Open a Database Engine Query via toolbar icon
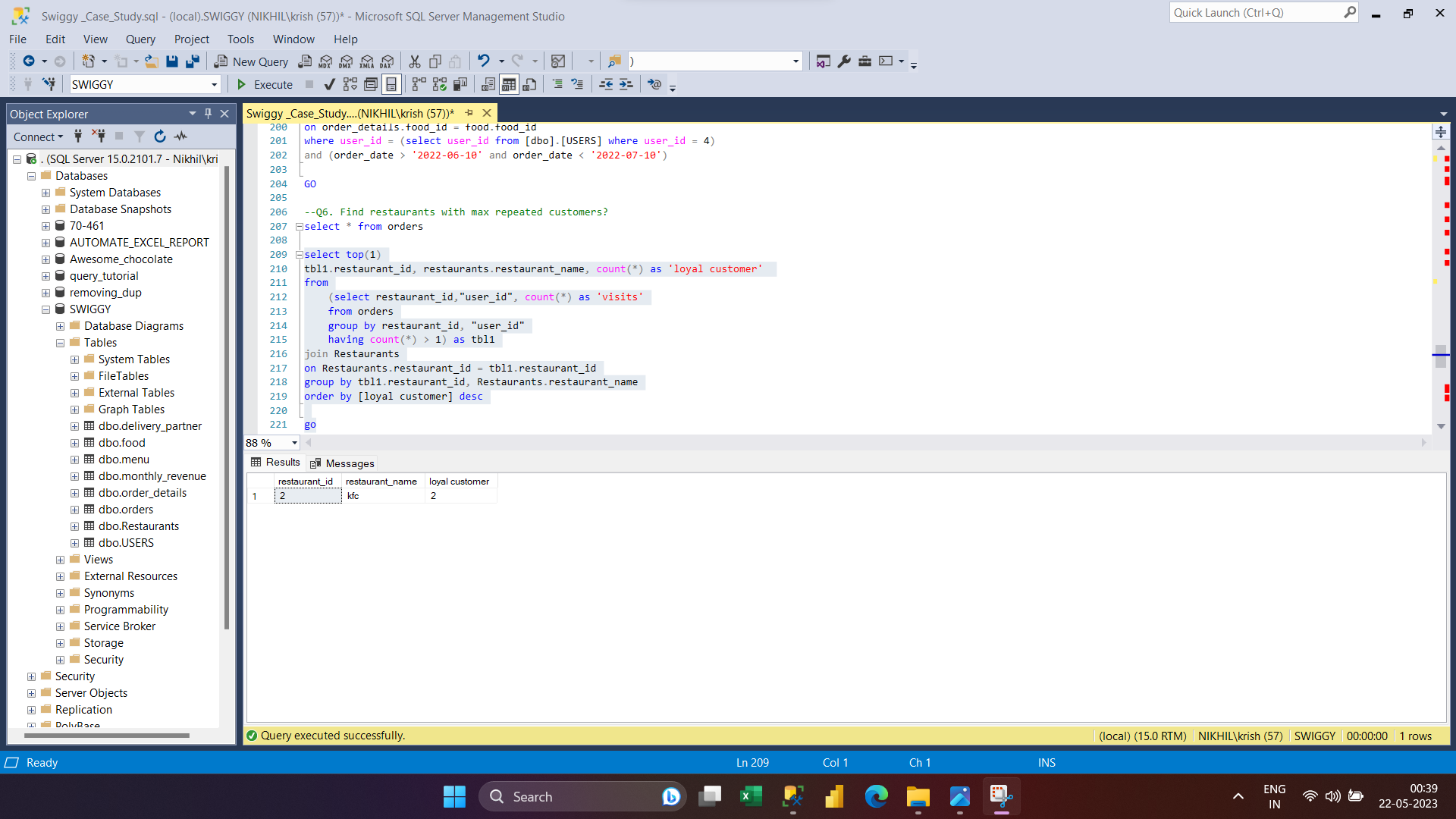The height and width of the screenshot is (819, 1456). point(305,61)
